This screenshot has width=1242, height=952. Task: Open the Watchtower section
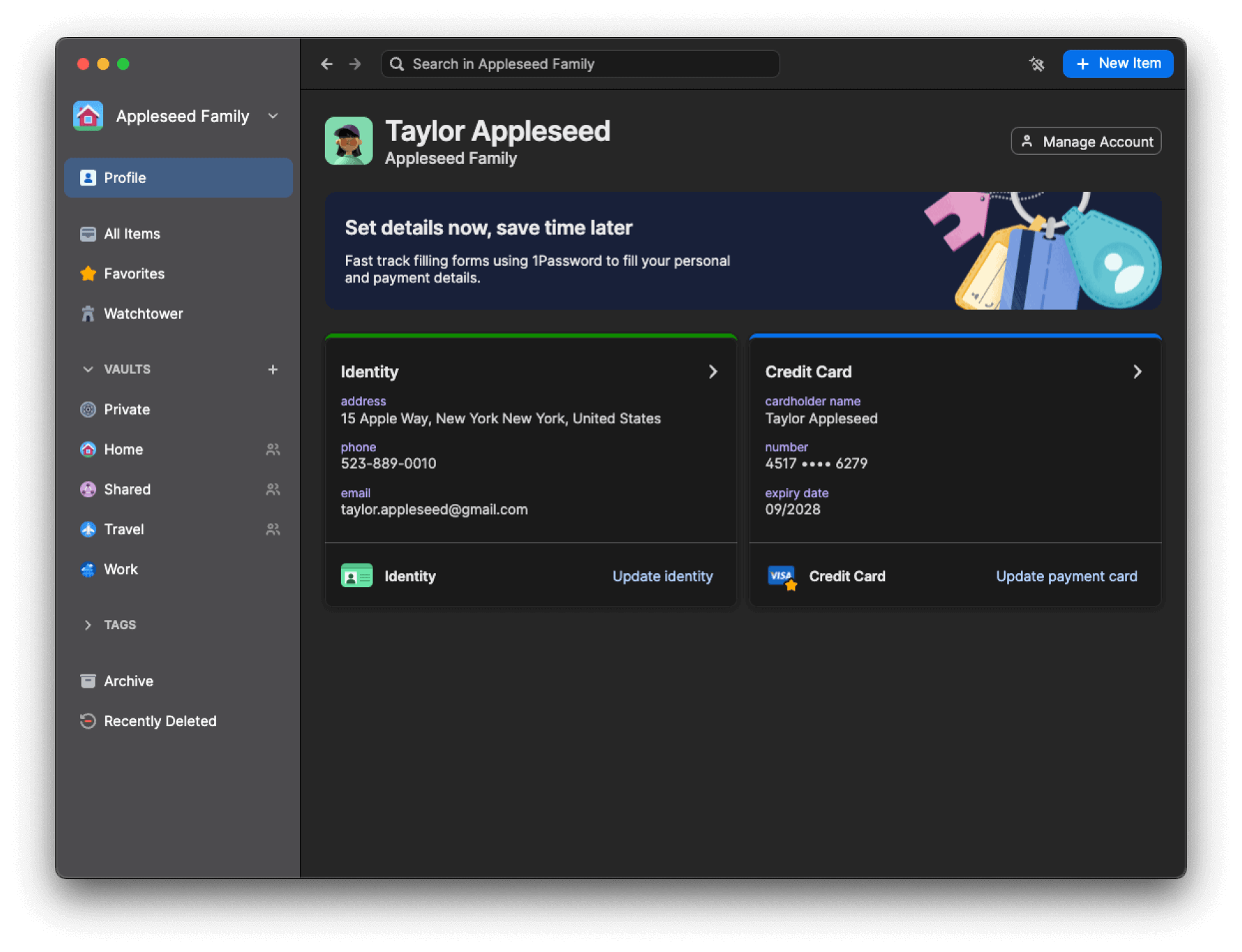click(x=143, y=313)
